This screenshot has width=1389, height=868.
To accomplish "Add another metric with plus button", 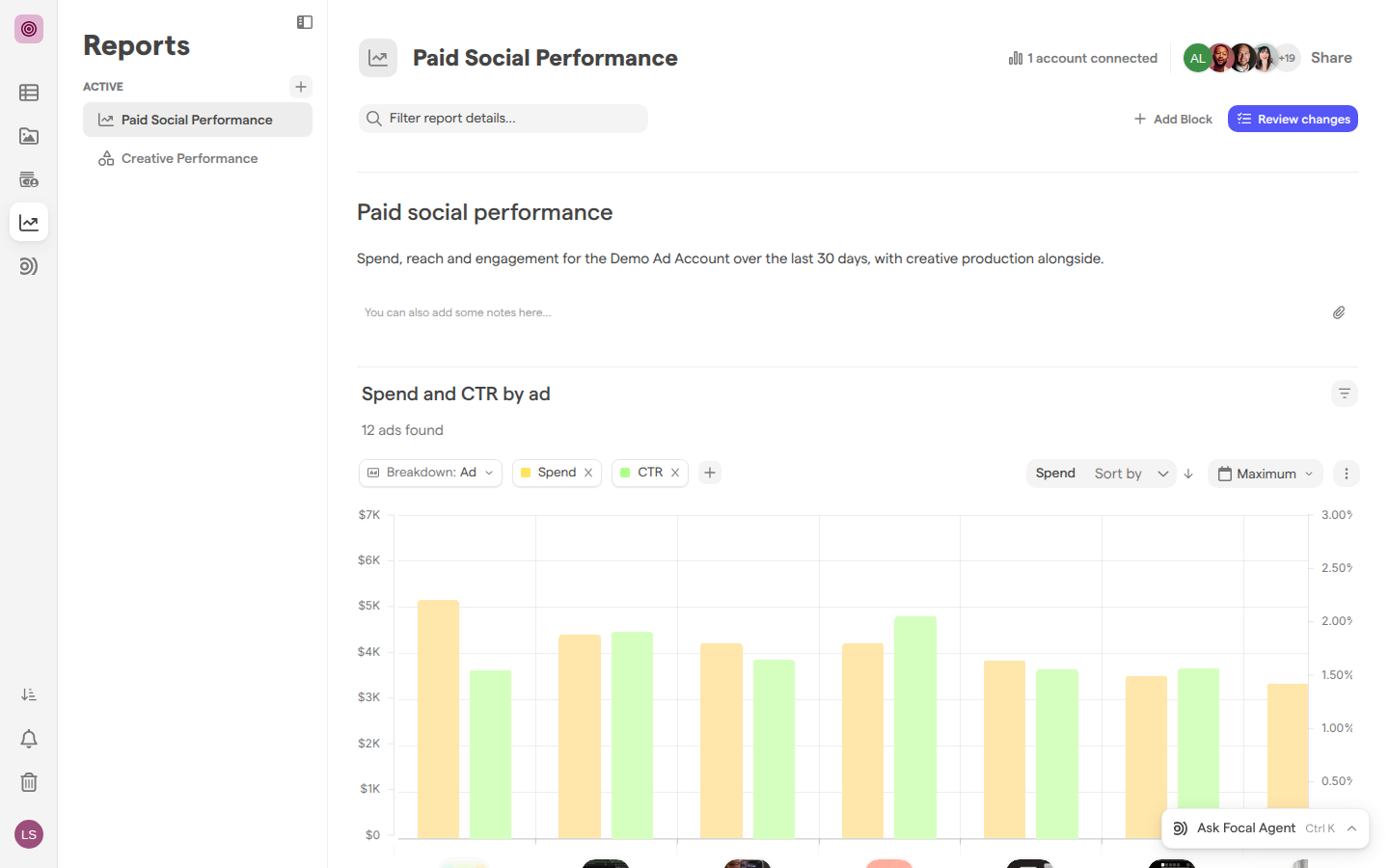I will (710, 473).
